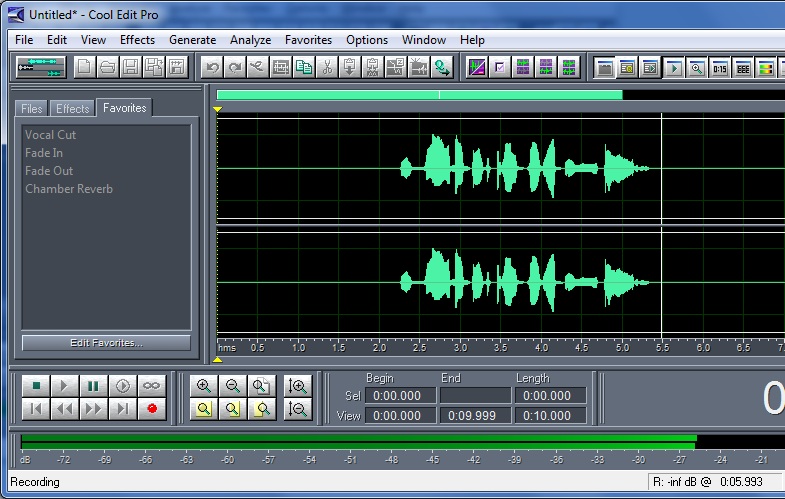The image size is (785, 499).
Task: Zoom out horizontally with the minus magnifier
Action: [x=233, y=386]
